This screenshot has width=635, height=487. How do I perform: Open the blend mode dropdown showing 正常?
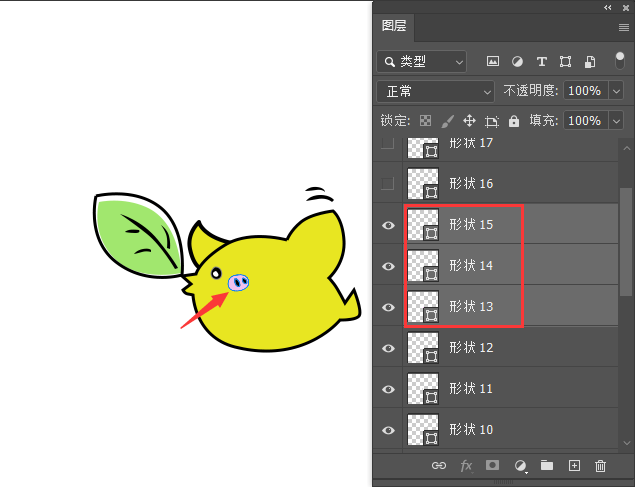[435, 91]
